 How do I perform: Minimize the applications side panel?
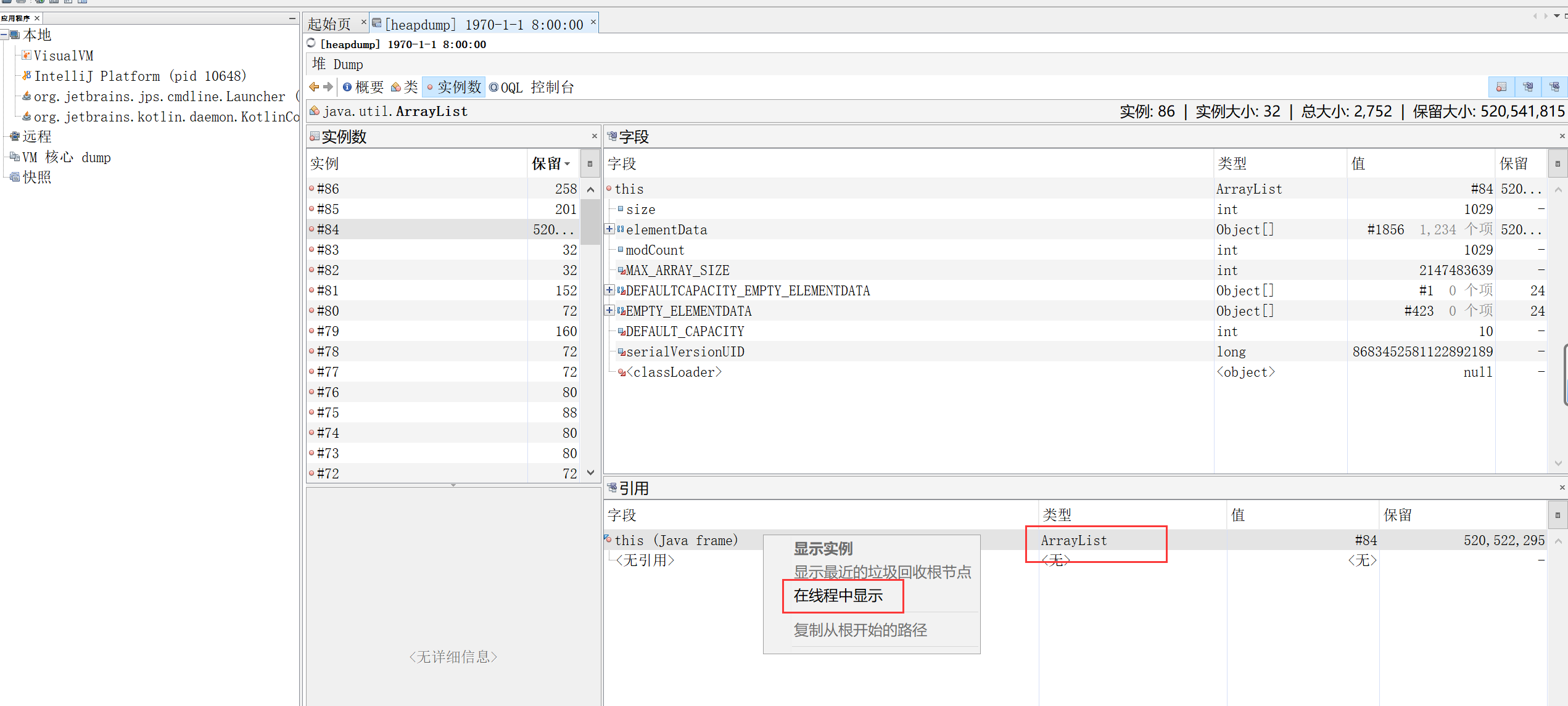tap(292, 18)
